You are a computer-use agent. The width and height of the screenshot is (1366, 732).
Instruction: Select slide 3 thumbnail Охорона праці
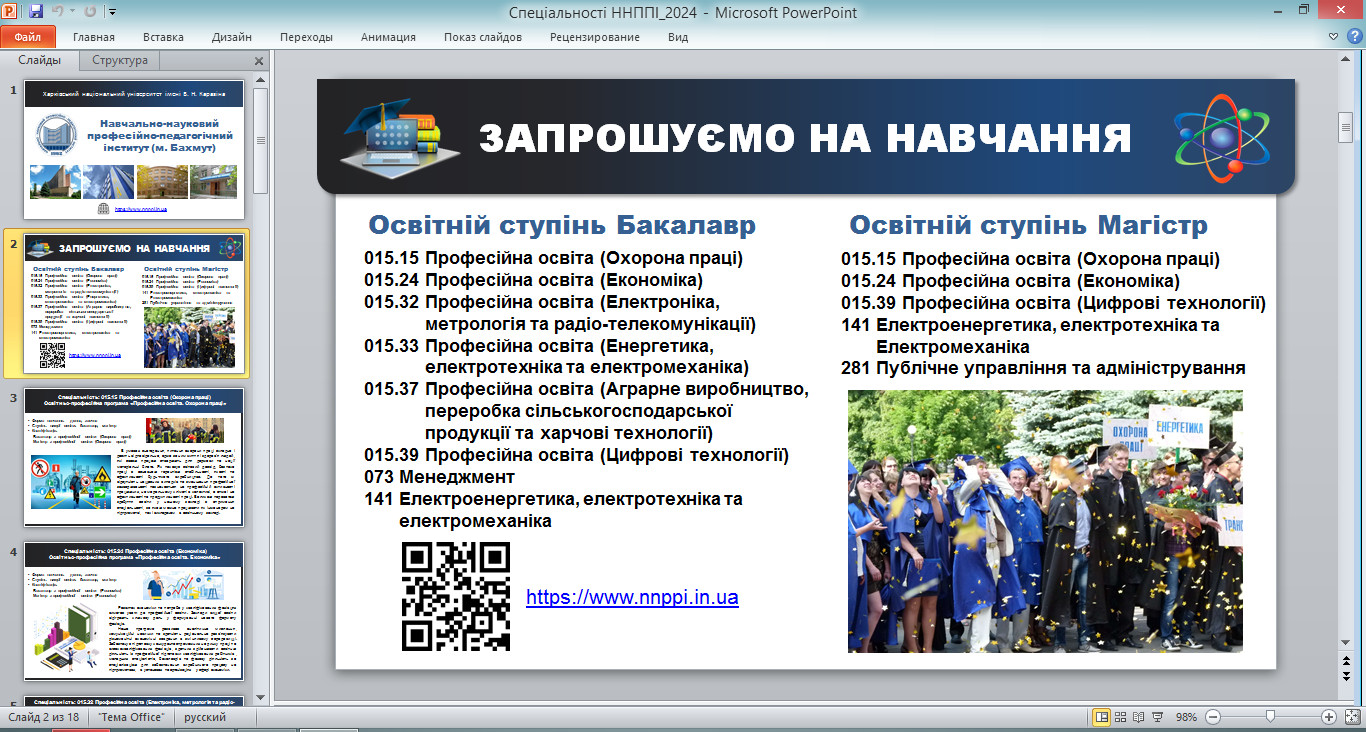click(x=134, y=456)
